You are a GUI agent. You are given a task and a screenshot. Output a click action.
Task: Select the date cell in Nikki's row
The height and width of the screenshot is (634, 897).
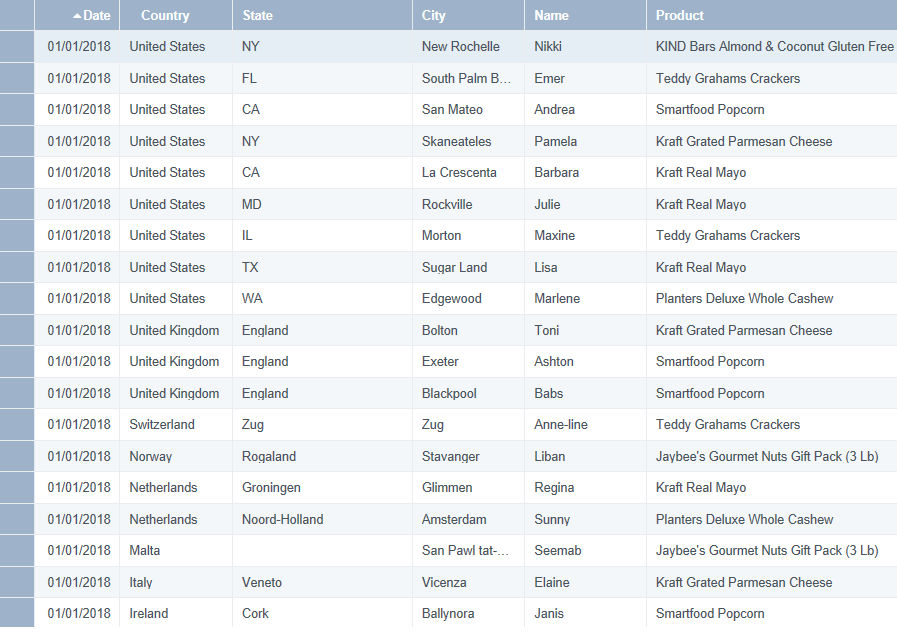(x=77, y=46)
